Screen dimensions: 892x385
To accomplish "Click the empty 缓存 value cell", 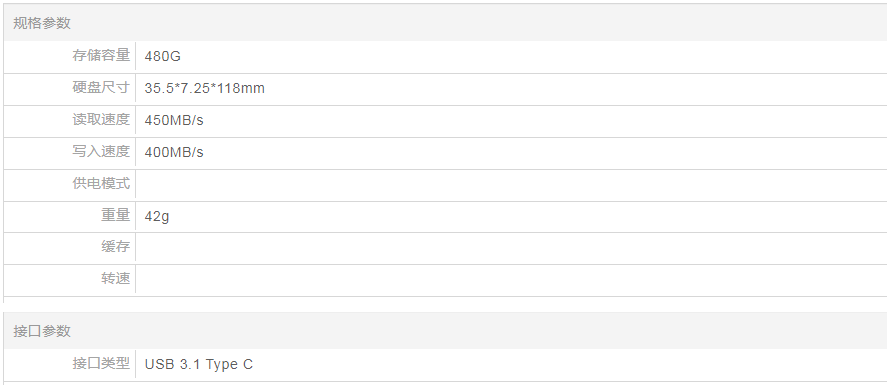I will coord(511,249).
